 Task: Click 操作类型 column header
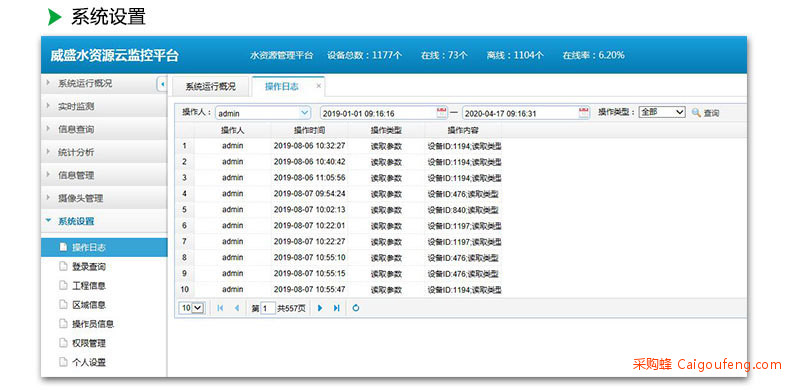(x=386, y=130)
